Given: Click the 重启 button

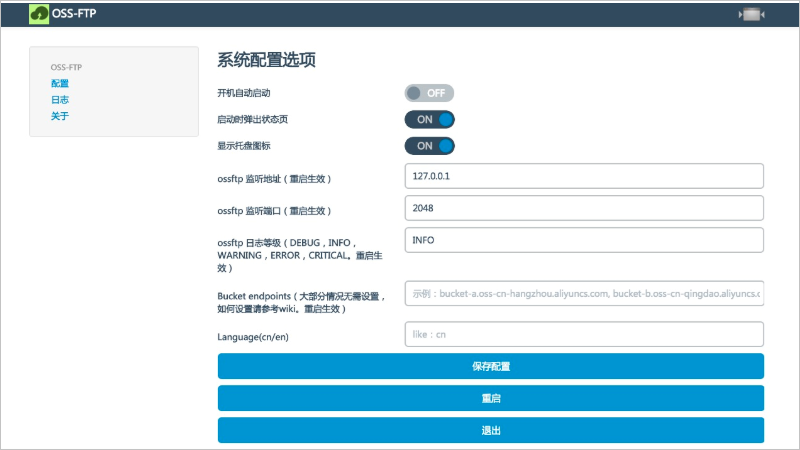Looking at the screenshot, I should [491, 398].
